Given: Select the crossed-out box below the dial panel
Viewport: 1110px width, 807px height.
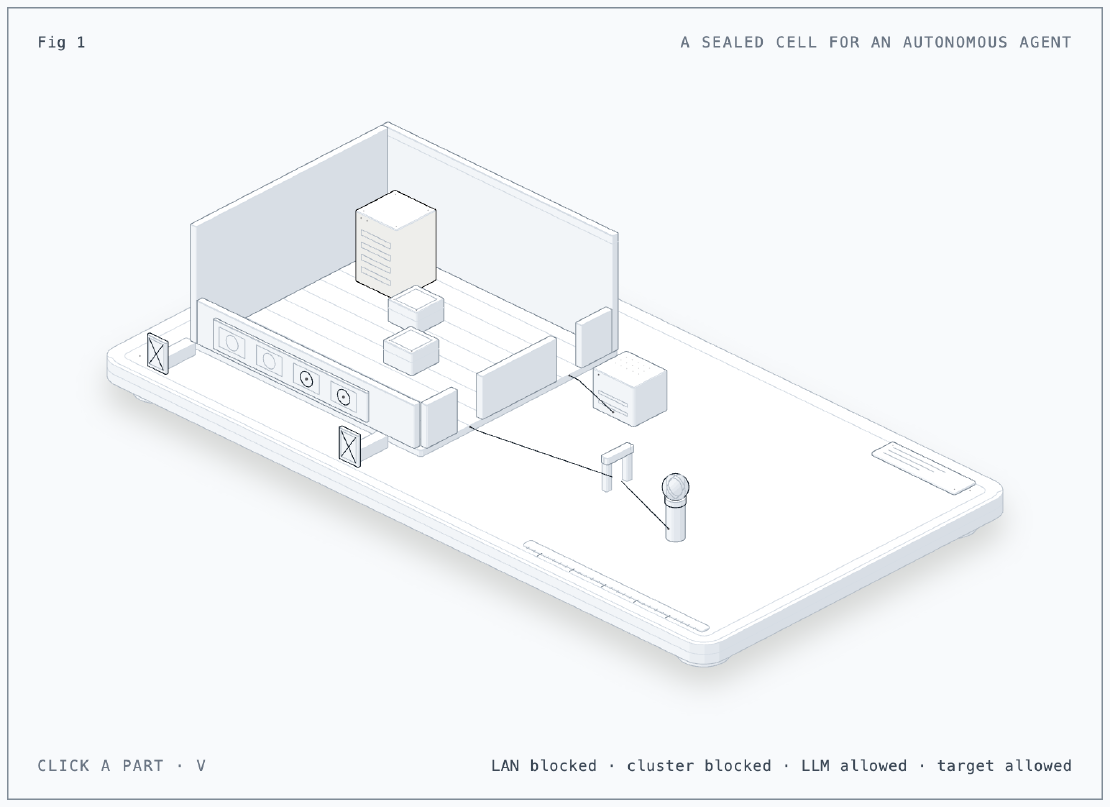Looking at the screenshot, I should tap(350, 447).
